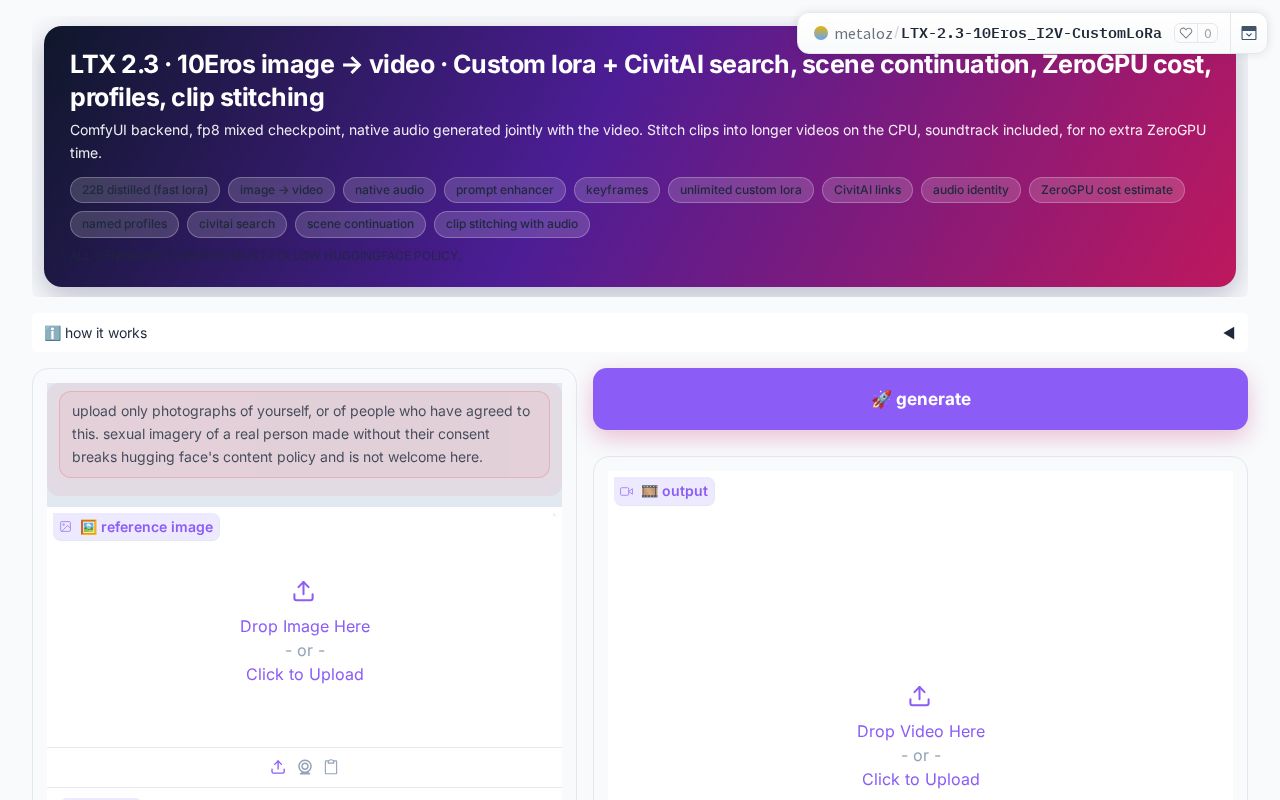Click the 'named profiles' badge
Screen dimensions: 1280x800
pos(125,224)
